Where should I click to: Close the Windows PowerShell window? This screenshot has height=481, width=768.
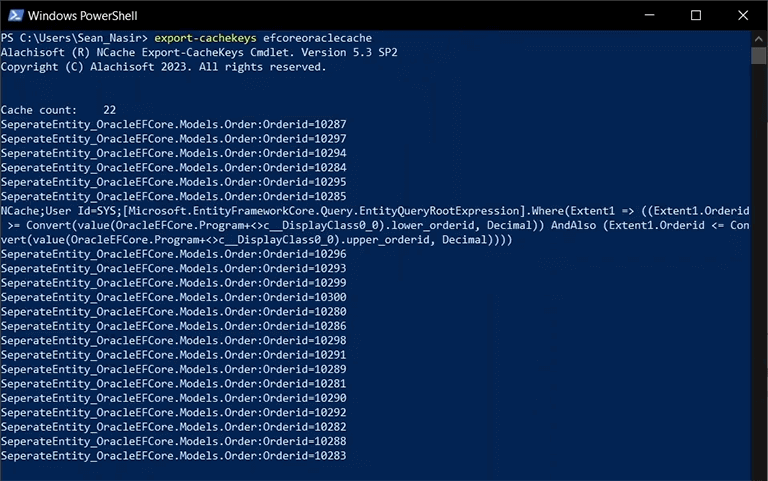(x=743, y=15)
